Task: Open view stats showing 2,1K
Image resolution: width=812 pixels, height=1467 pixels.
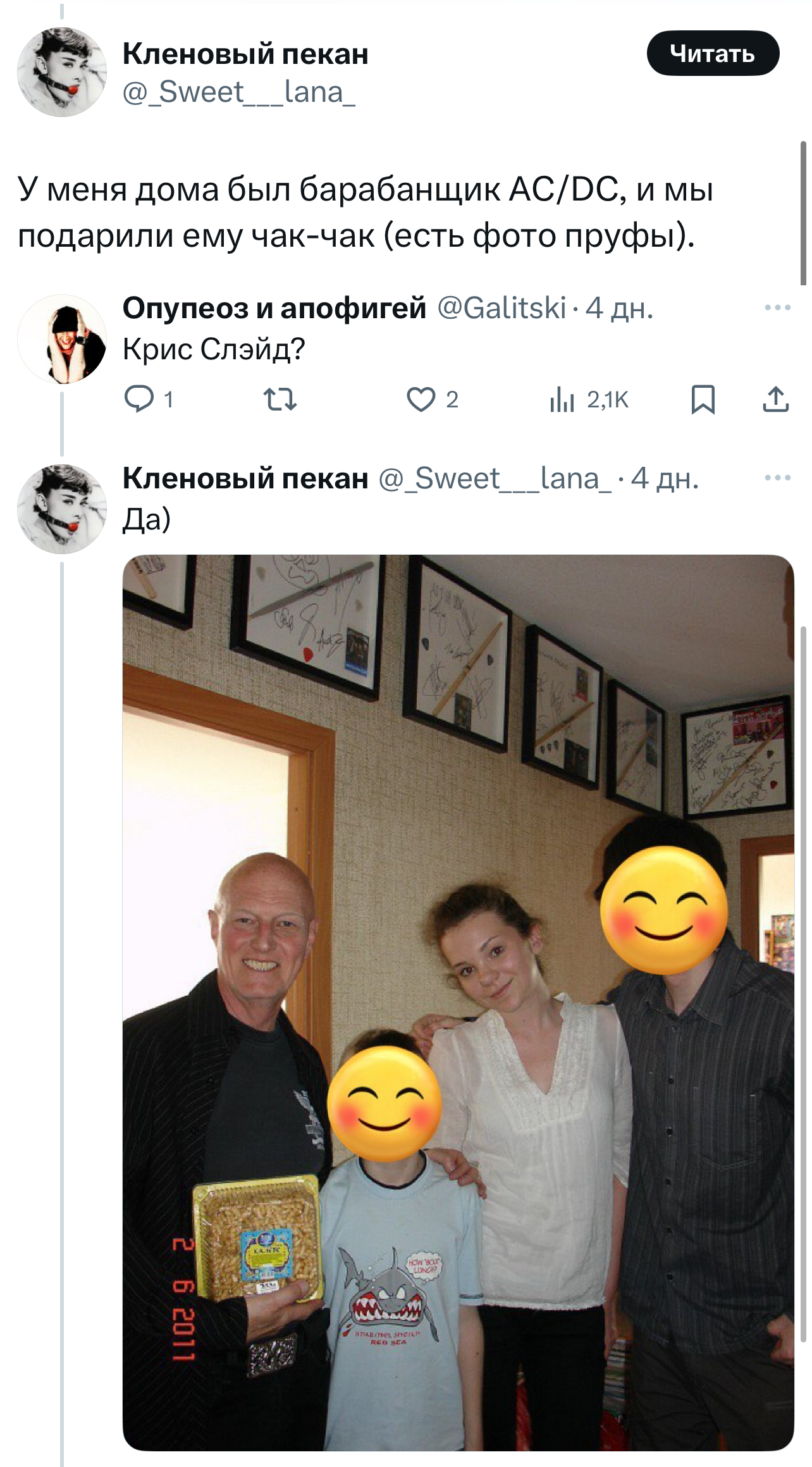Action: click(x=589, y=399)
